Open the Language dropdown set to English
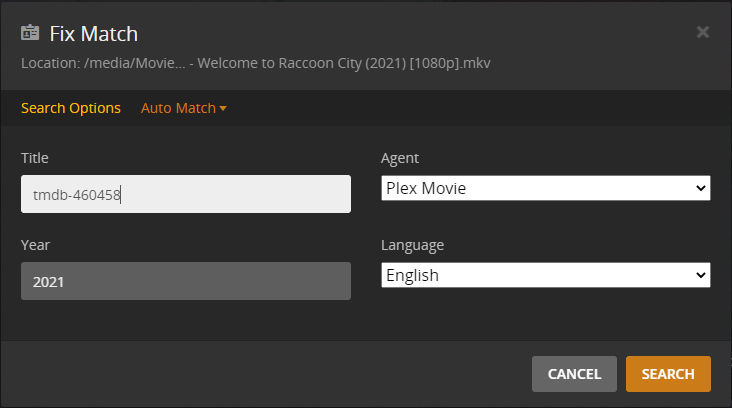732x408 pixels. 545,275
